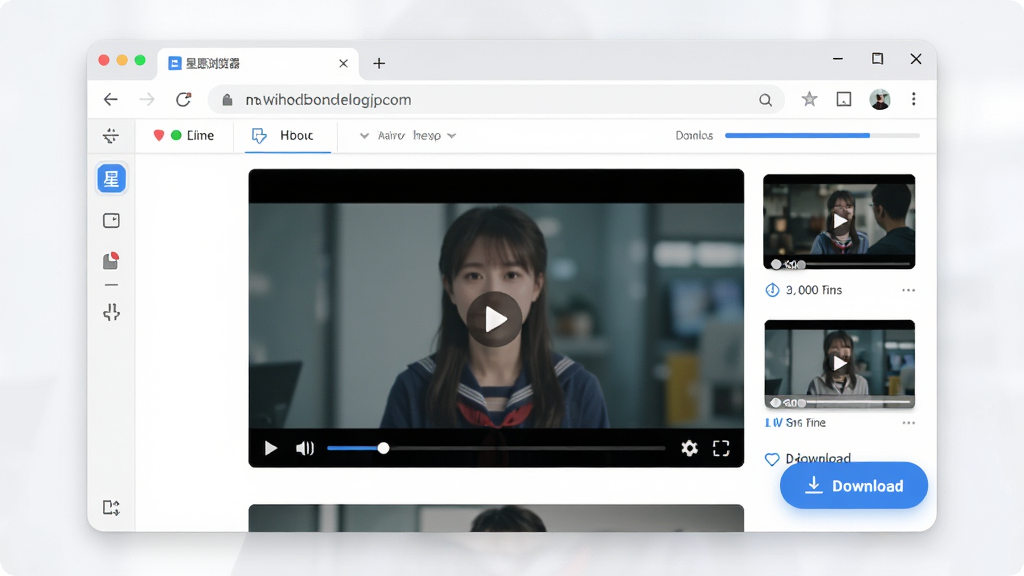Reload the page with the refresh icon
This screenshot has width=1024, height=576.
click(184, 99)
